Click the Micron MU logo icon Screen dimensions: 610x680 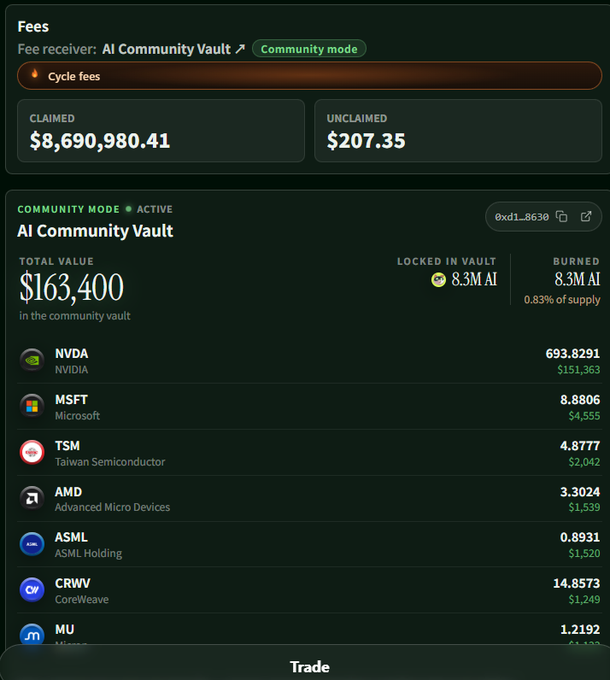(x=32, y=635)
